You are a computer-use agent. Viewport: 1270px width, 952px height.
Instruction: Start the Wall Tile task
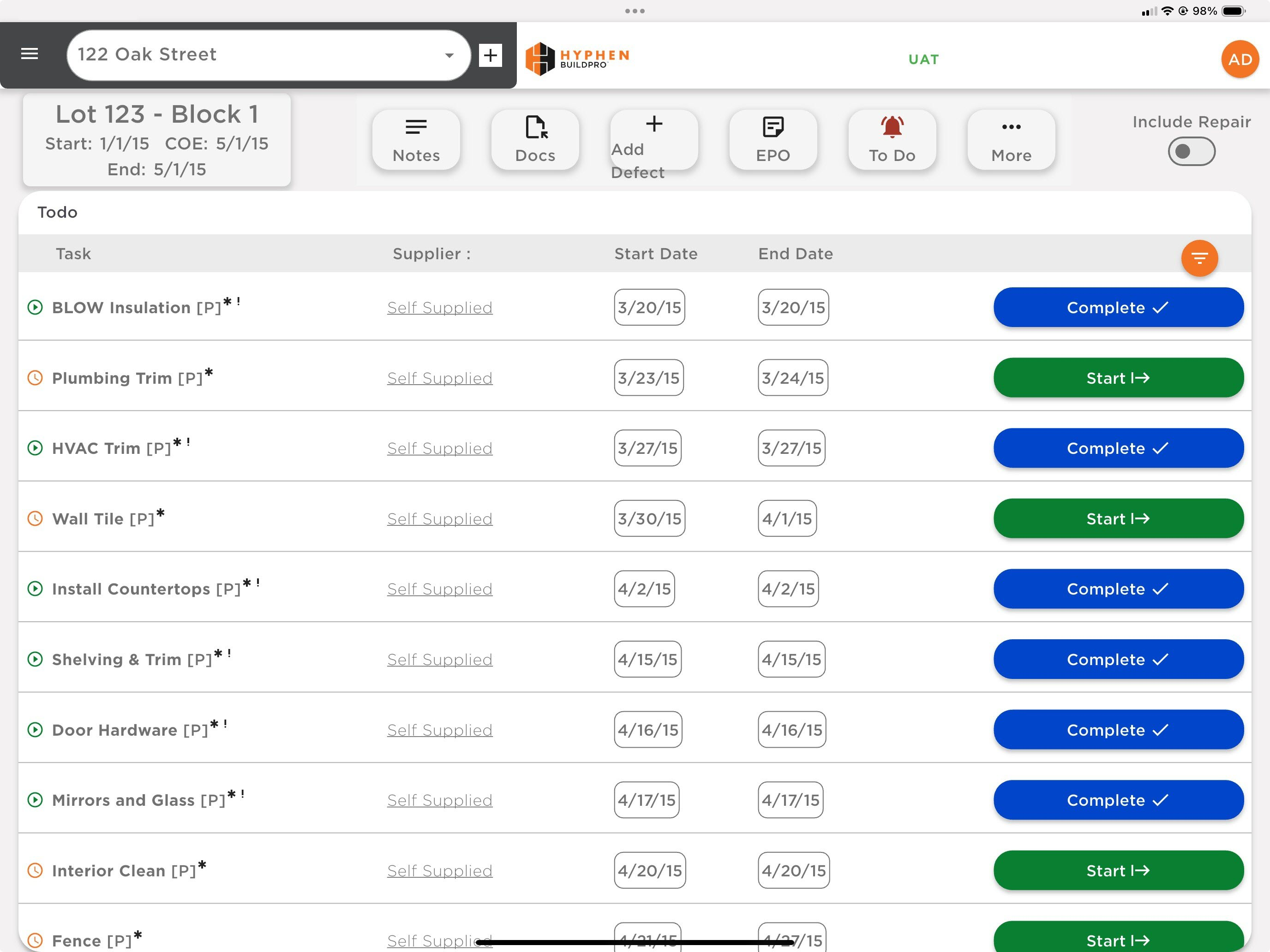click(1119, 519)
